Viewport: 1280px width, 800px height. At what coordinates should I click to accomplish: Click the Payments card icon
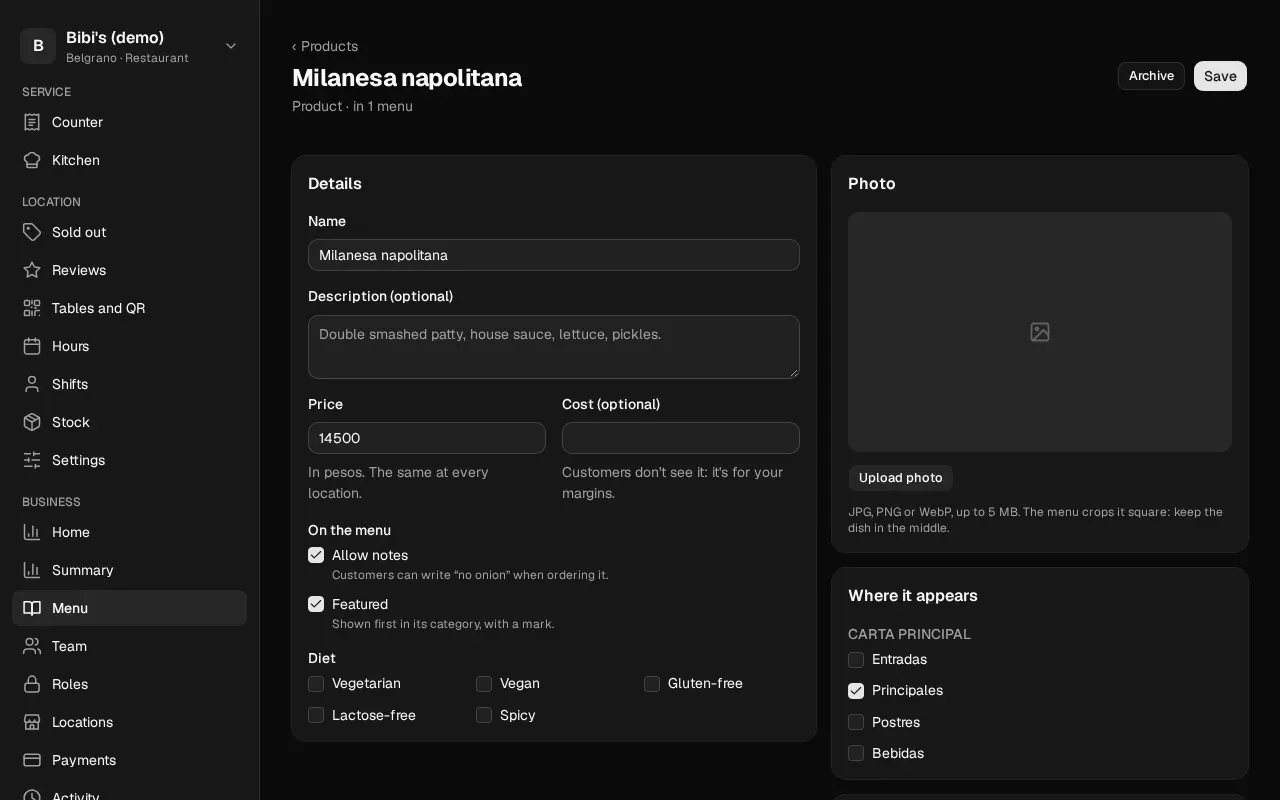(x=32, y=760)
